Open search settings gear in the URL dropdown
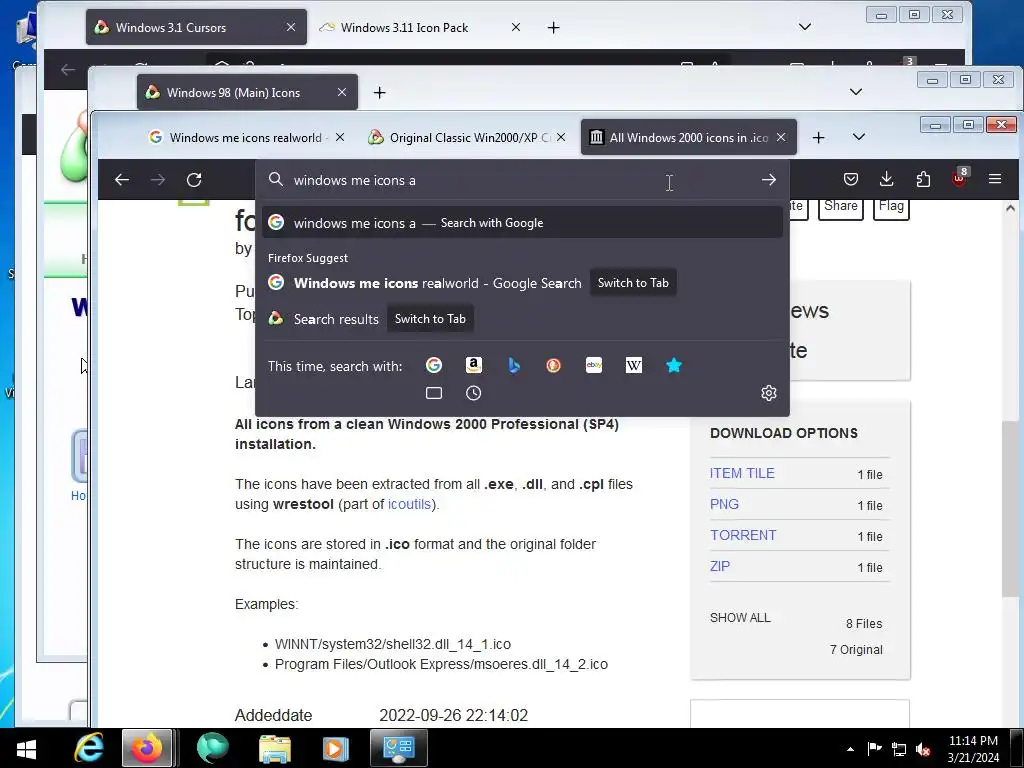 coord(769,393)
